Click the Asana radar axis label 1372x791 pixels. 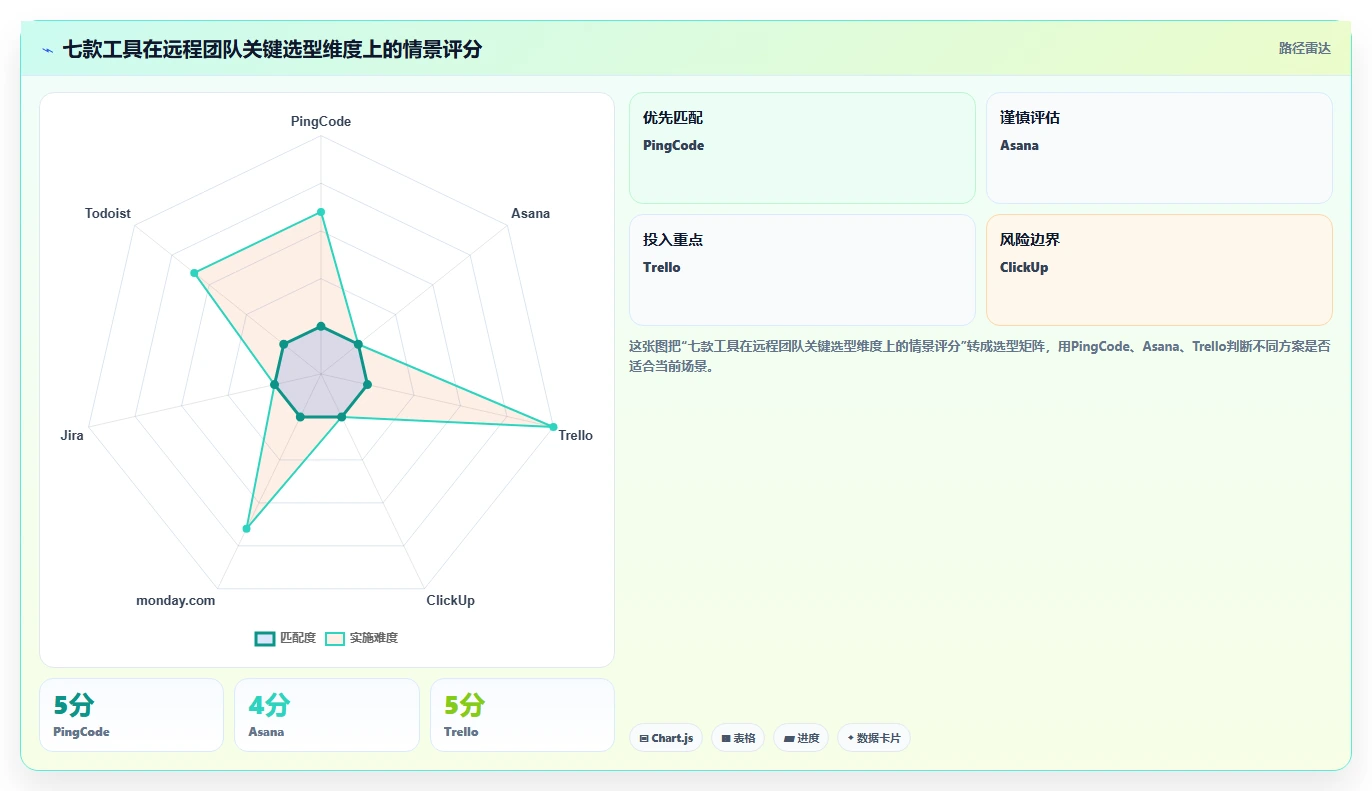click(x=530, y=213)
